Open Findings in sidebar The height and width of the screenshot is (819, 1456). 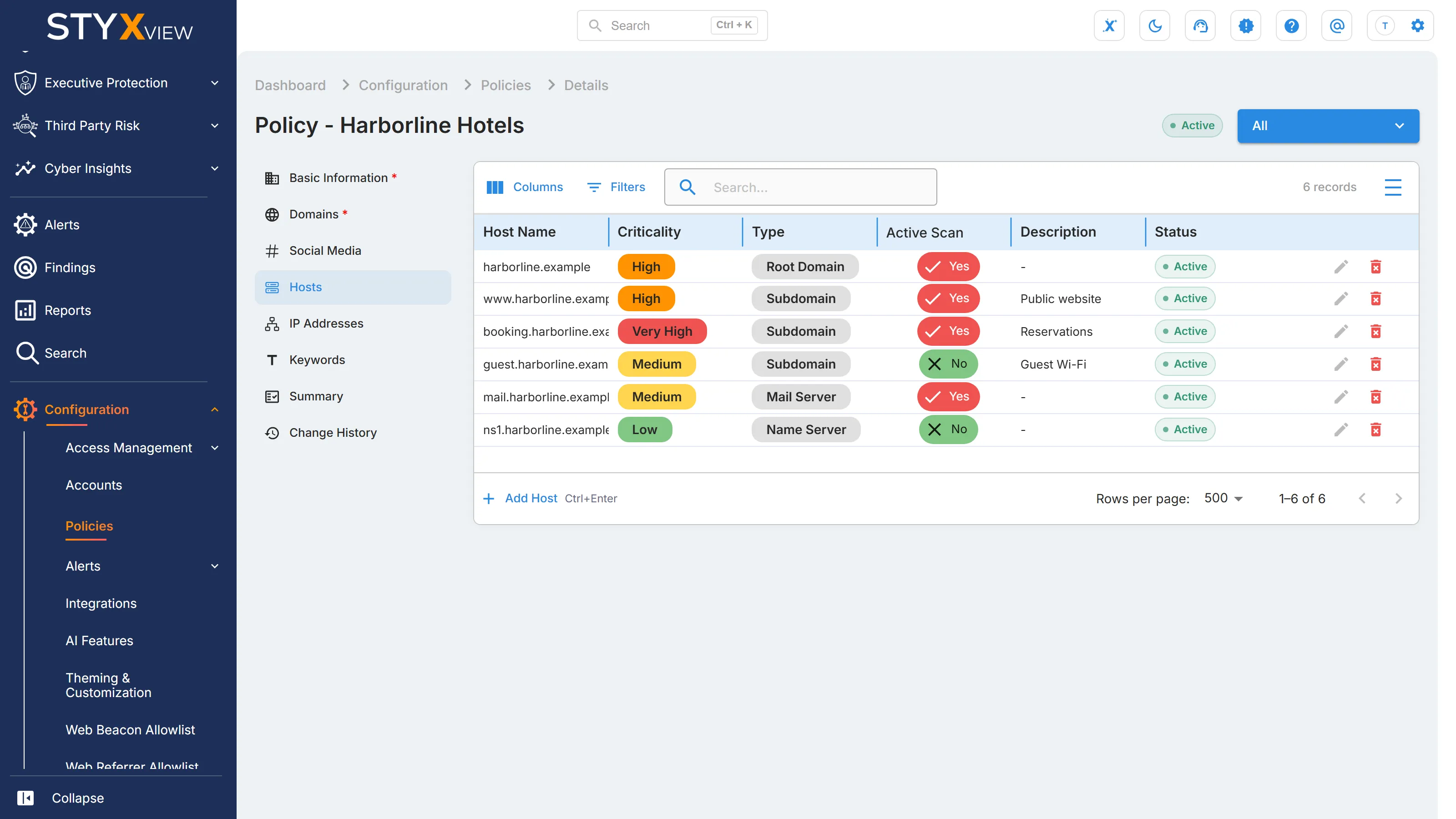click(55, 268)
